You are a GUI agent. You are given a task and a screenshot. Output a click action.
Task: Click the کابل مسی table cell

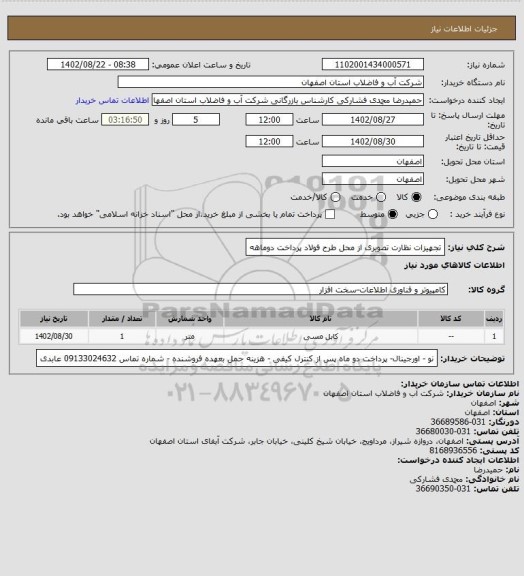(x=320, y=336)
